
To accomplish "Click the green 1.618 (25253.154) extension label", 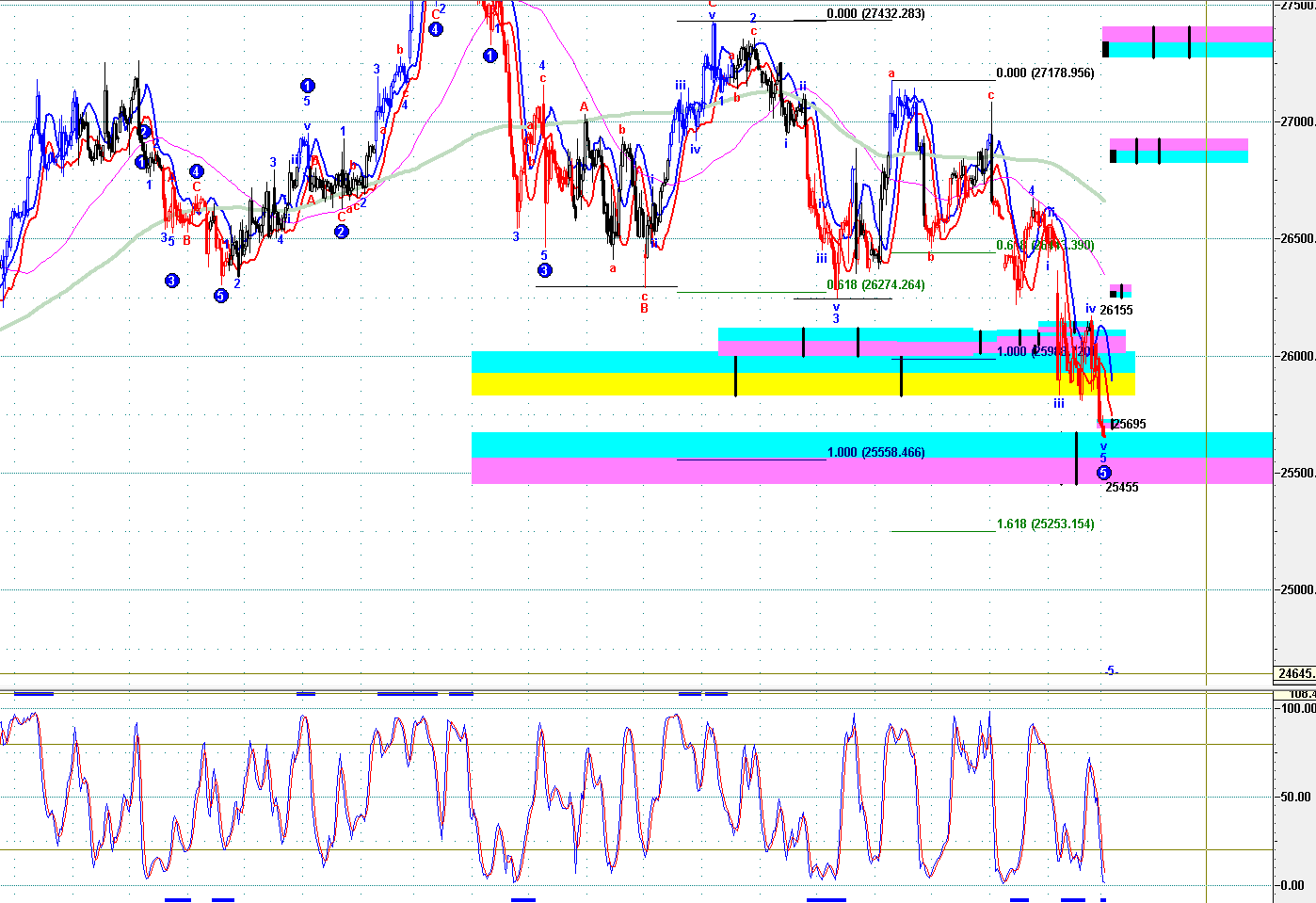I will pos(1045,524).
